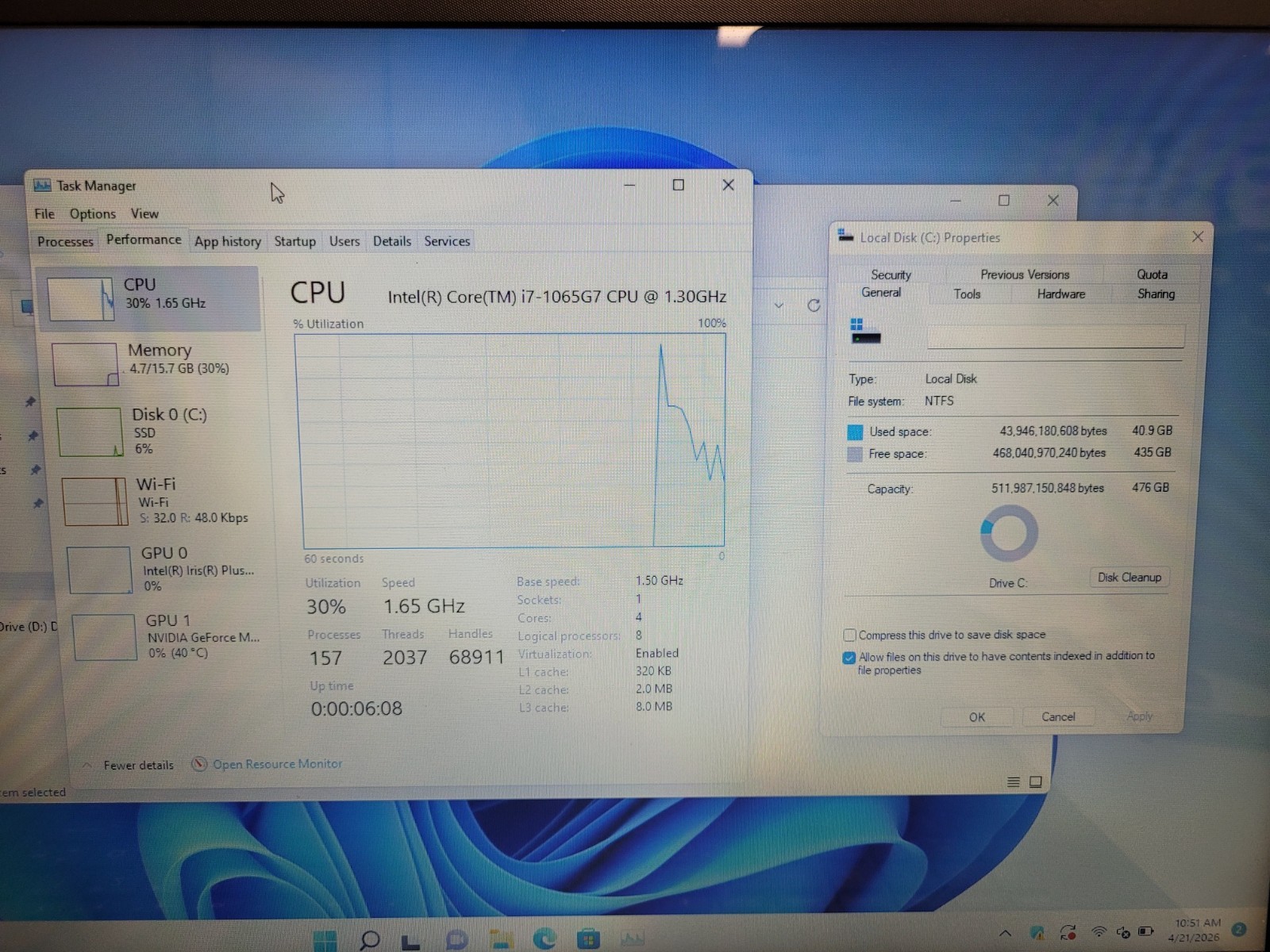Open the Quota tab in Properties

click(x=1152, y=274)
